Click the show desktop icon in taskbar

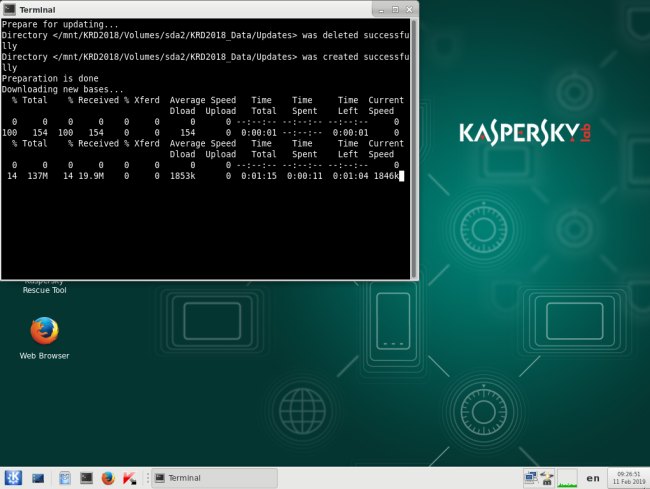coord(38,478)
